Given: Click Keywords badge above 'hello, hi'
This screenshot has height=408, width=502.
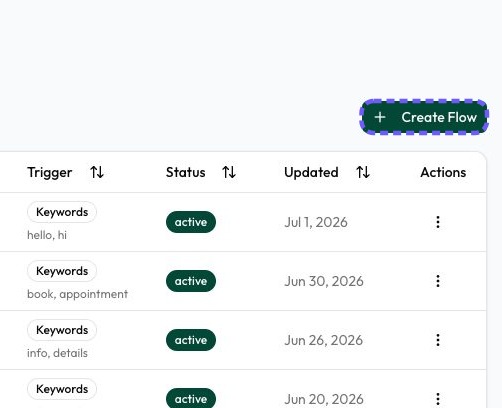Looking at the screenshot, I should pos(62,212).
